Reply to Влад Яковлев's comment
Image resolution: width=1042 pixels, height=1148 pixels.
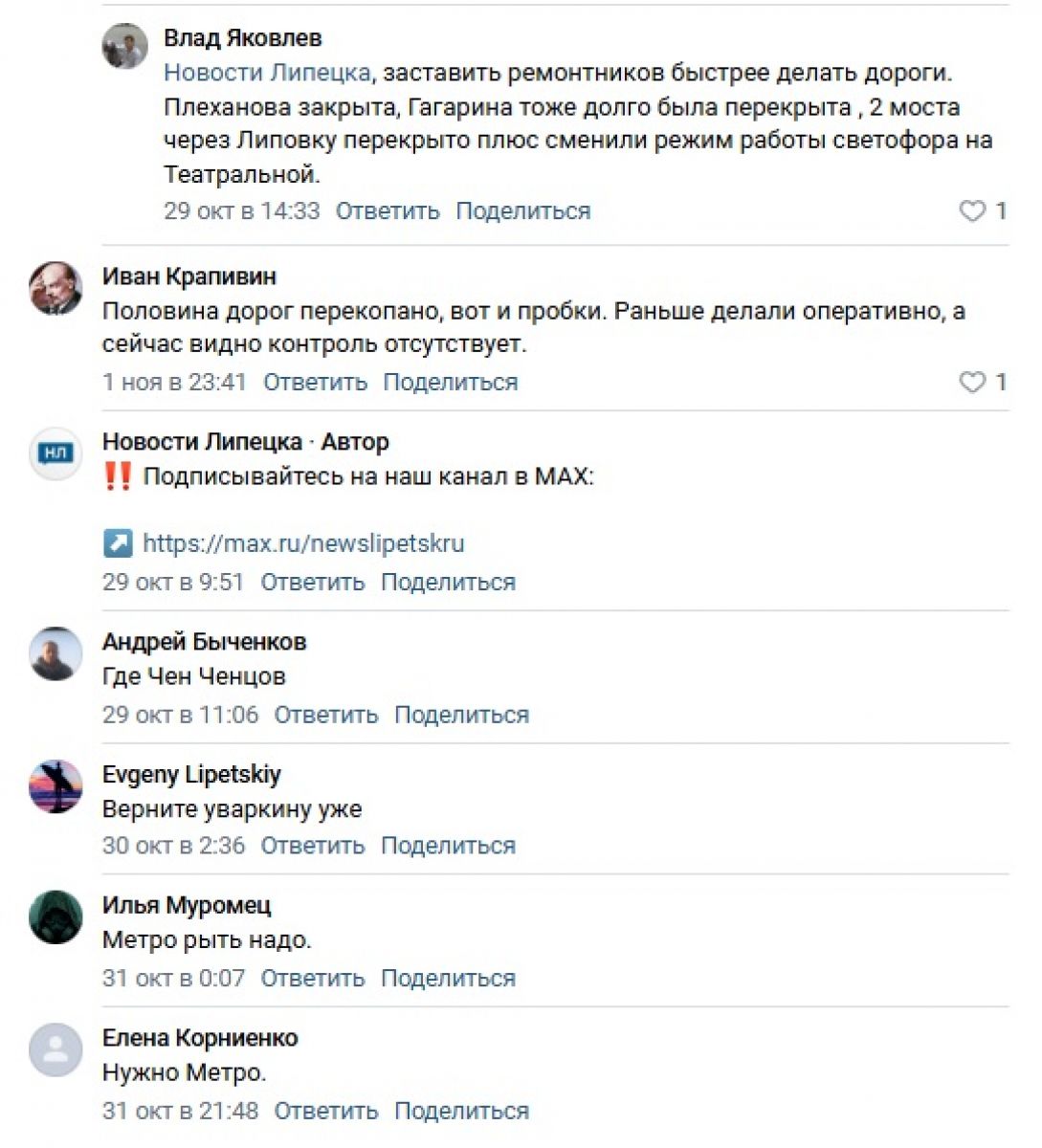(388, 211)
